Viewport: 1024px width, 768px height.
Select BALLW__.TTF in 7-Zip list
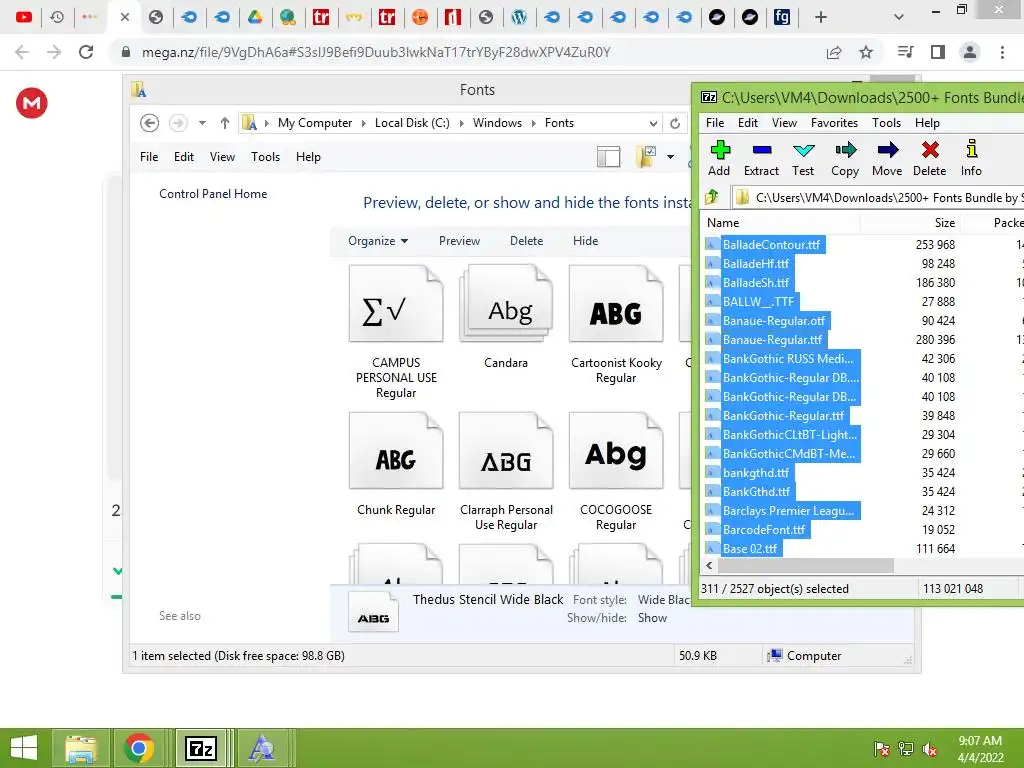[758, 302]
